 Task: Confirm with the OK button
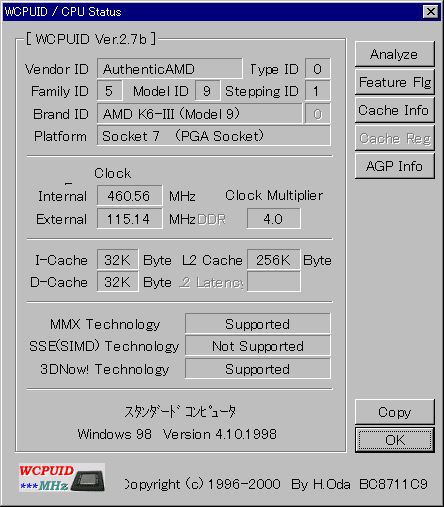click(x=395, y=440)
